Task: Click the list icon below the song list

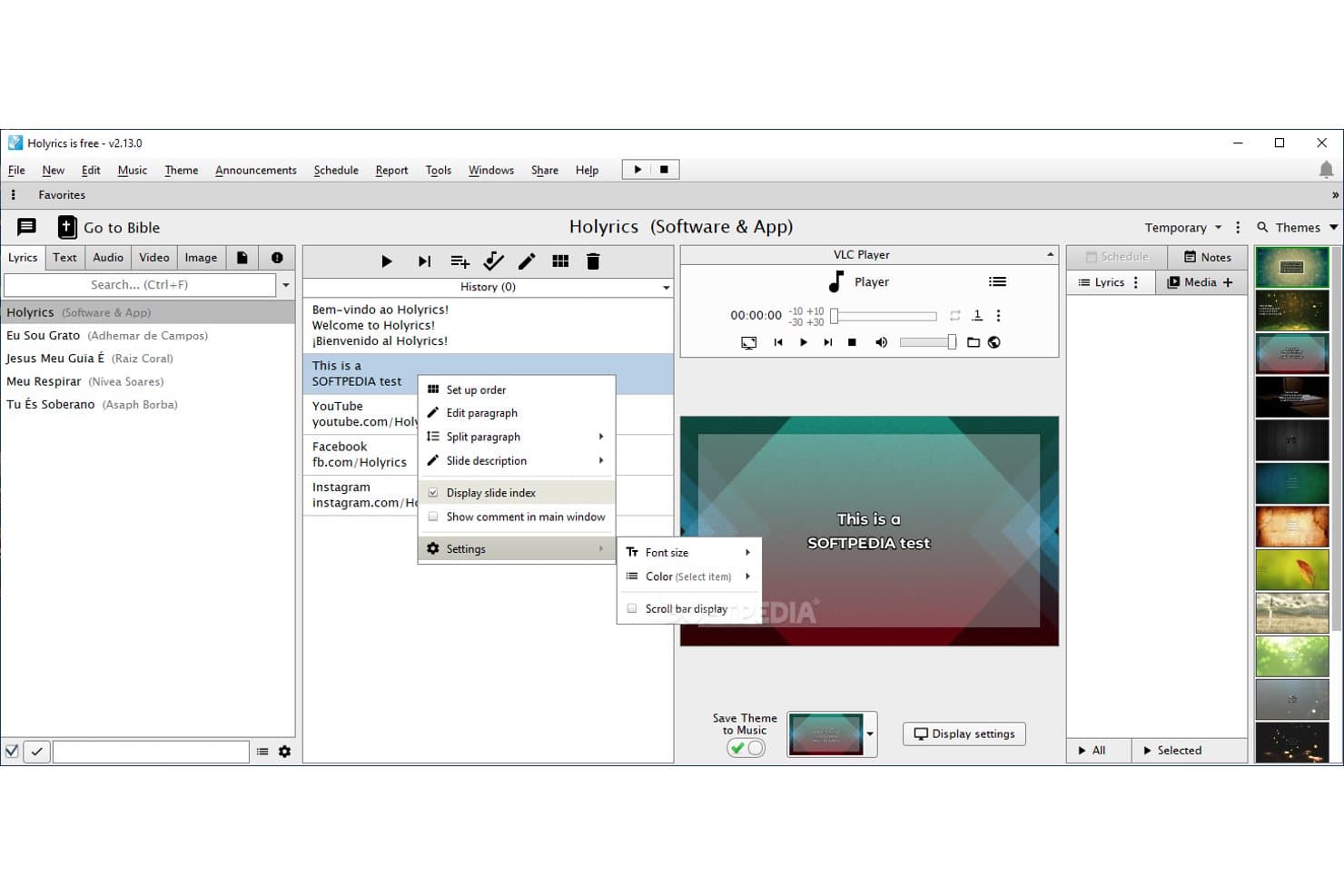Action: click(262, 752)
